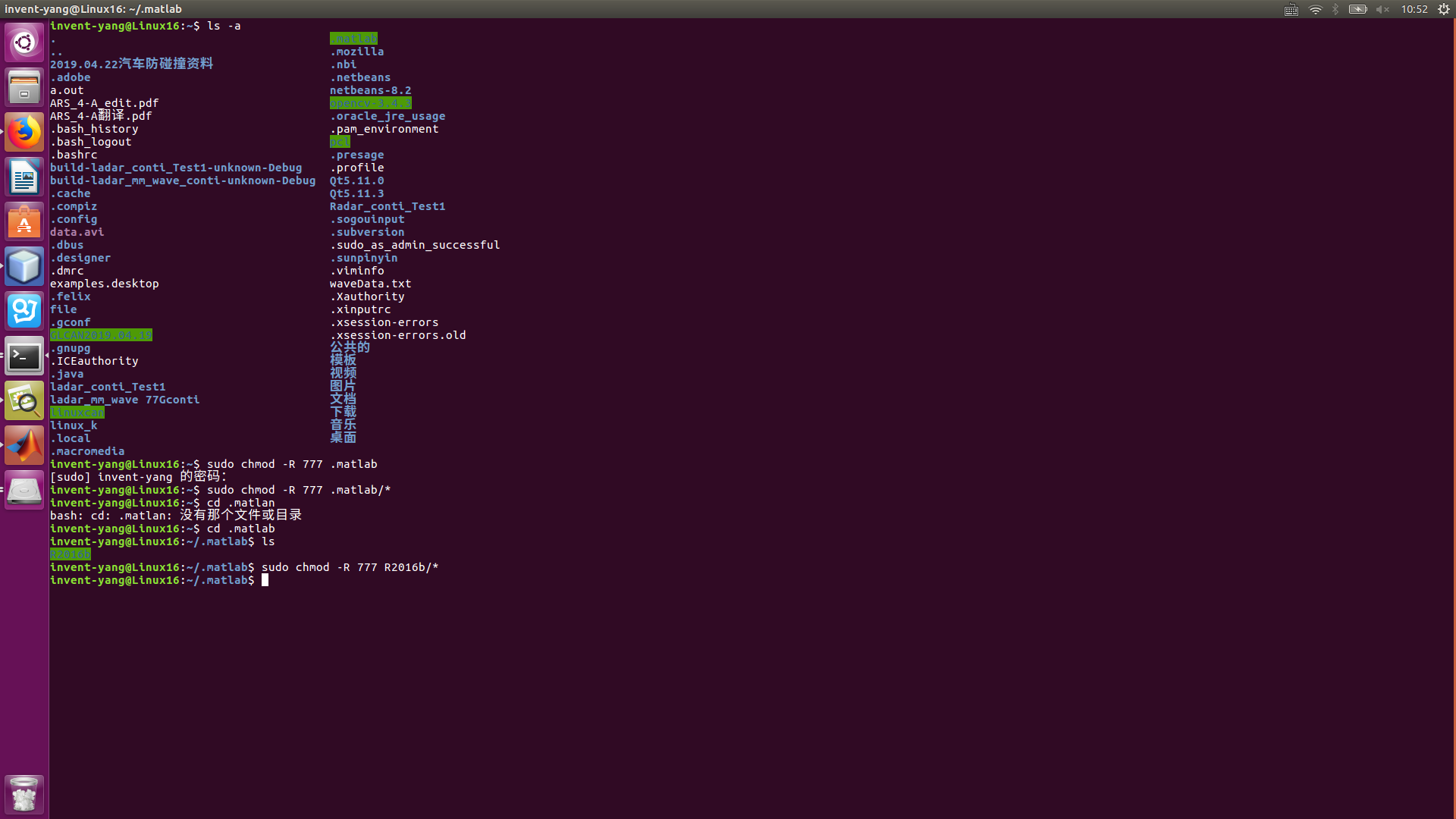The image size is (1456, 819).
Task: Open the Trash bin icon
Action: [x=24, y=795]
